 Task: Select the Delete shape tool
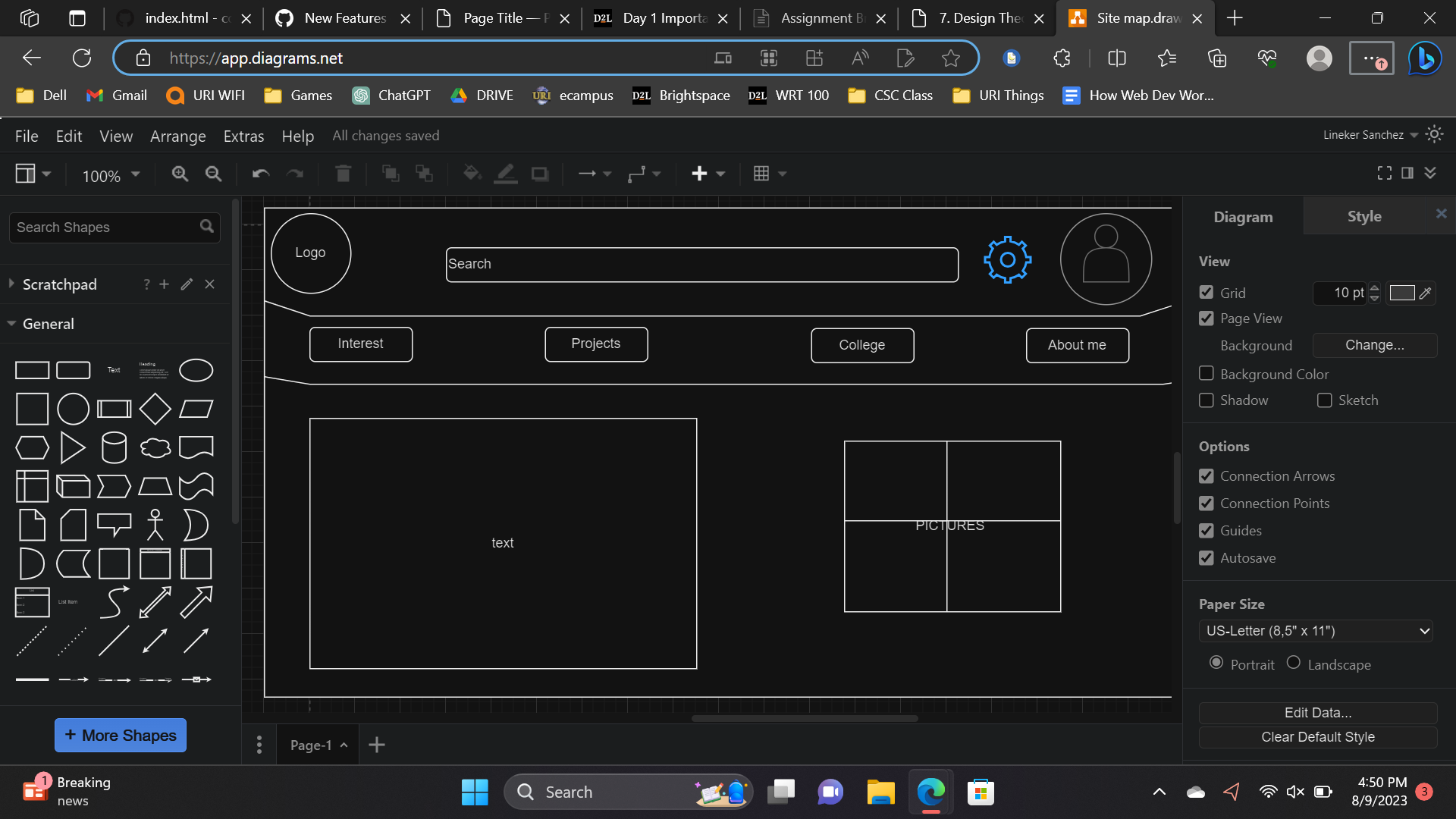343,173
